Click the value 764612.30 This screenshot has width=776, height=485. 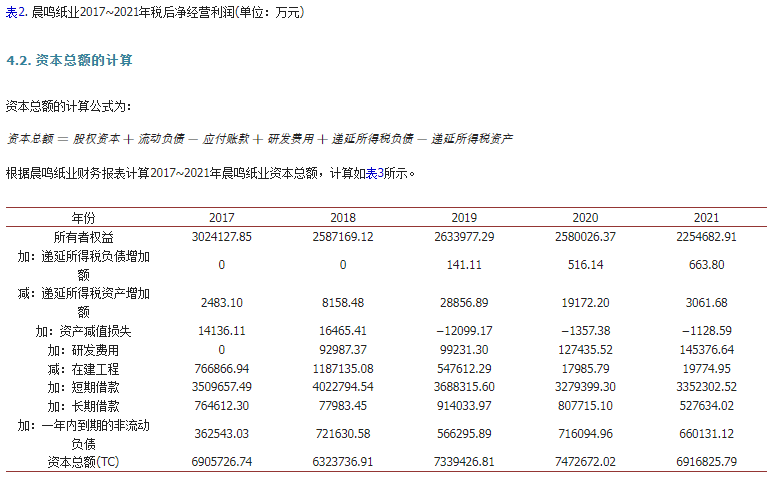point(222,406)
